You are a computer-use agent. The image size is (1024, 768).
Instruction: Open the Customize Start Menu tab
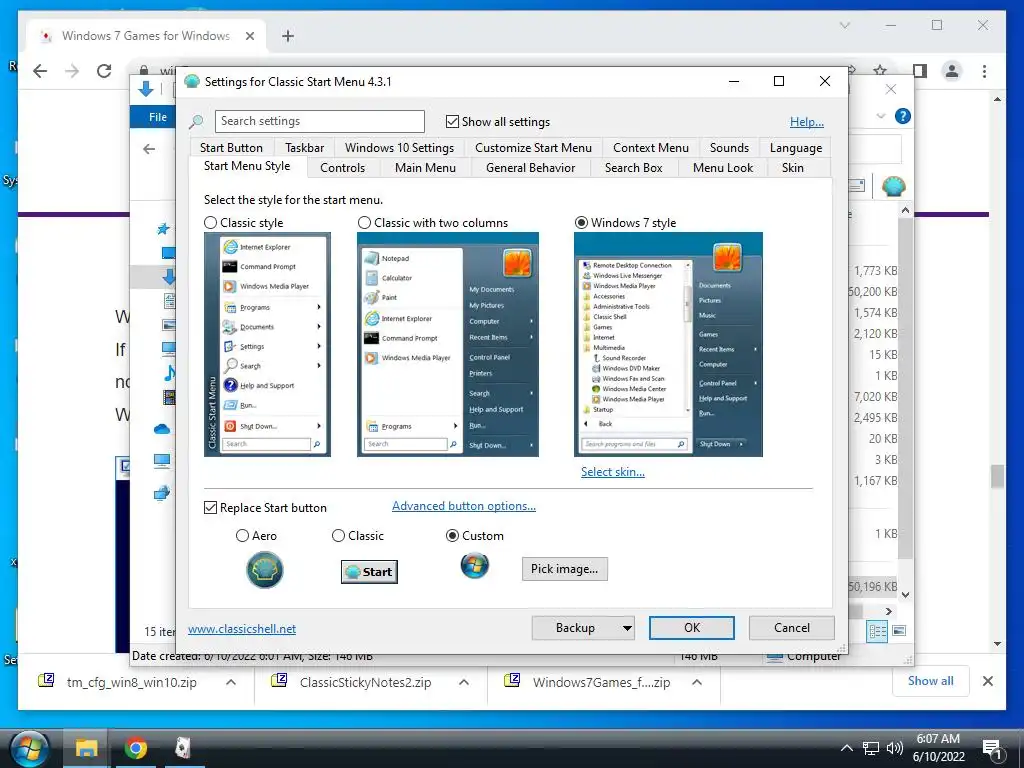[x=534, y=148]
